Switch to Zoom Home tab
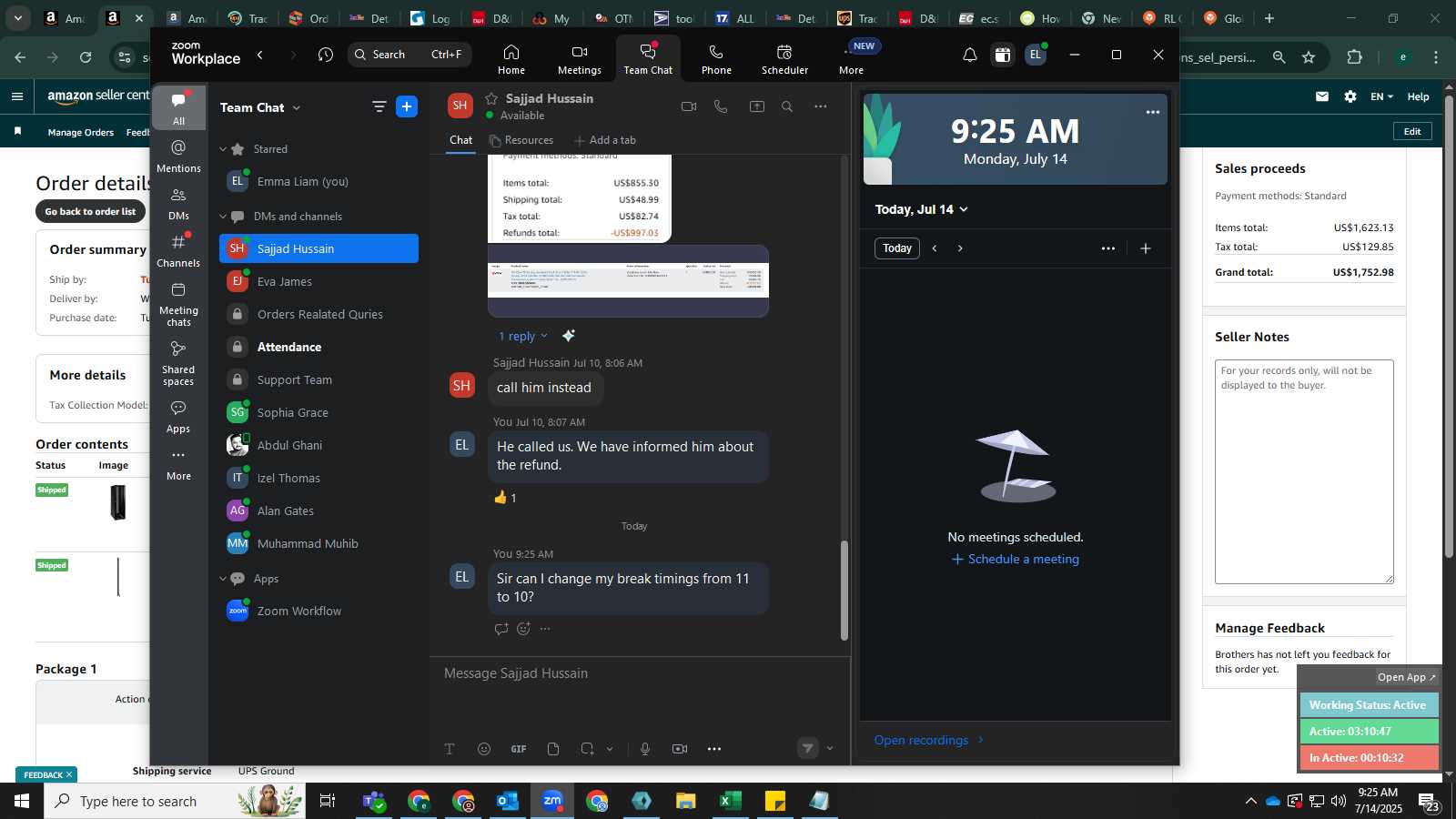The height and width of the screenshot is (819, 1456). 511,59
